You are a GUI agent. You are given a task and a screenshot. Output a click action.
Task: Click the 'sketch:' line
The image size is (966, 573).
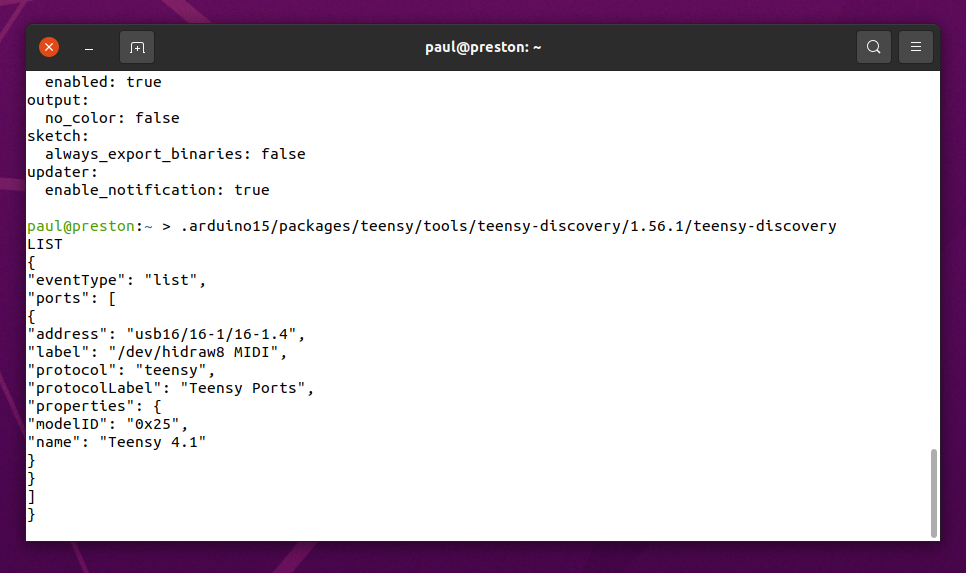[58, 136]
